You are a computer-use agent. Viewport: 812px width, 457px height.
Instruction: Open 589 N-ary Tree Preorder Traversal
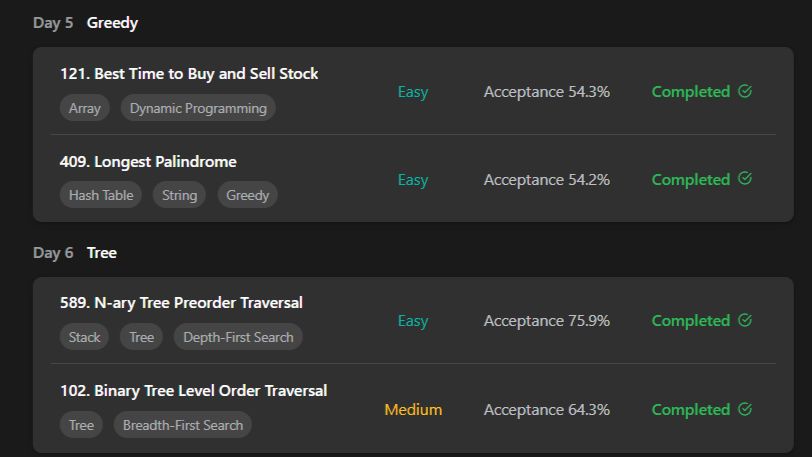(181, 303)
